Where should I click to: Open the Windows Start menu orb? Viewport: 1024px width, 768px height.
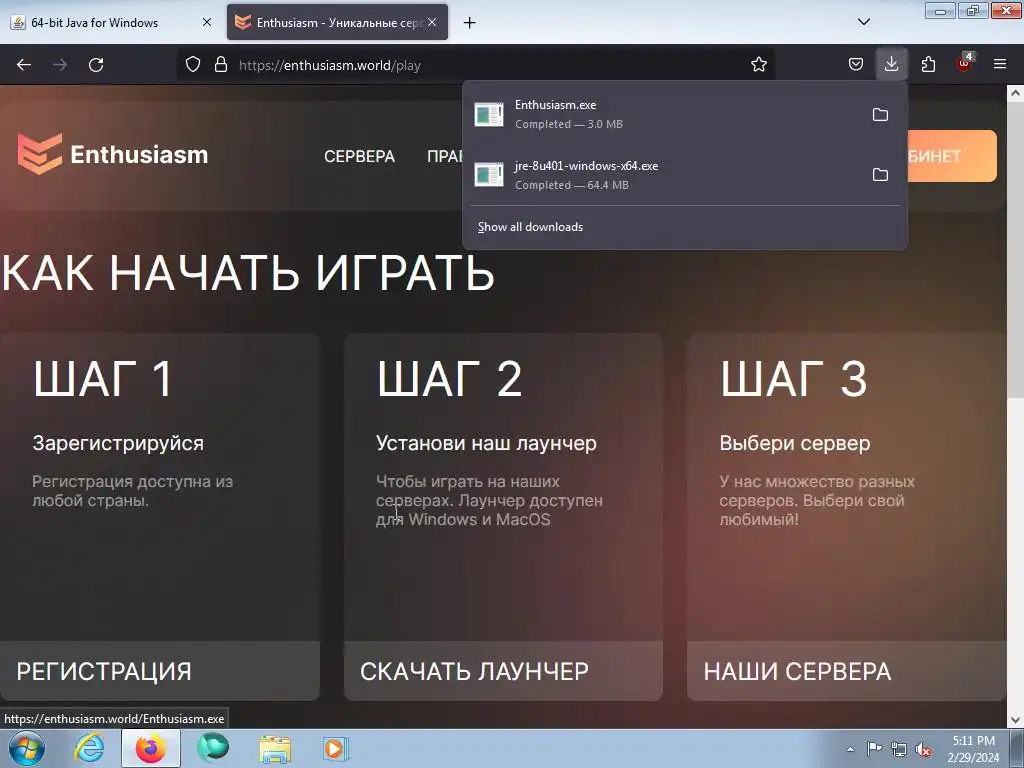[x=26, y=748]
